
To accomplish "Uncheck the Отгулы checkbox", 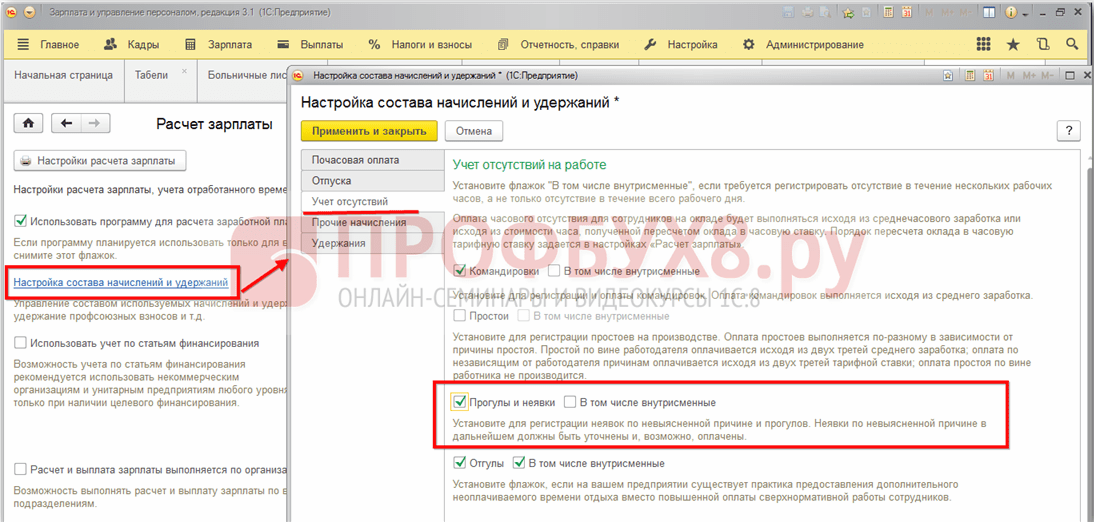I will click(x=460, y=463).
